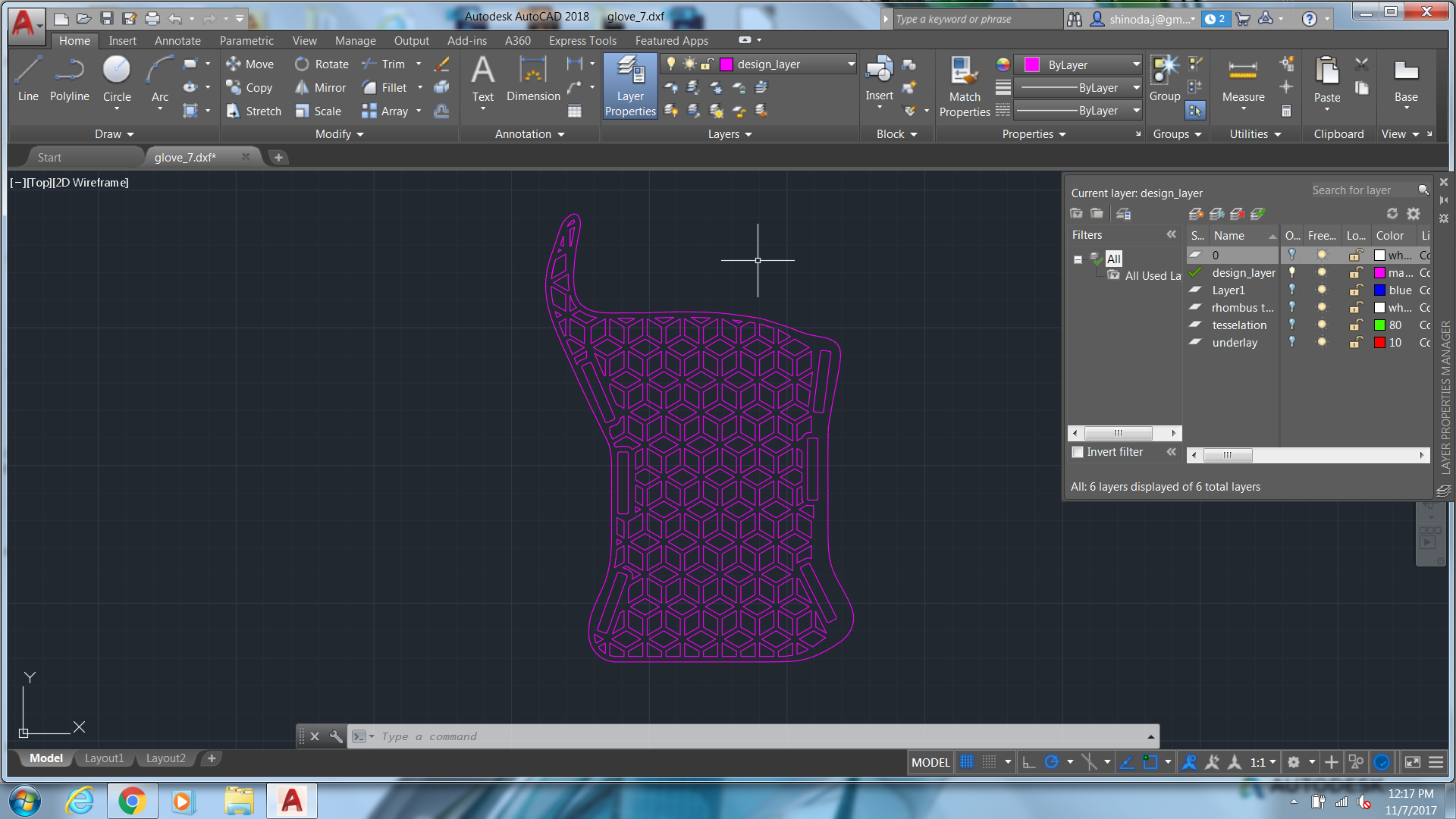Toggle On state of design_layer
This screenshot has height=819, width=1456.
coord(1292,272)
